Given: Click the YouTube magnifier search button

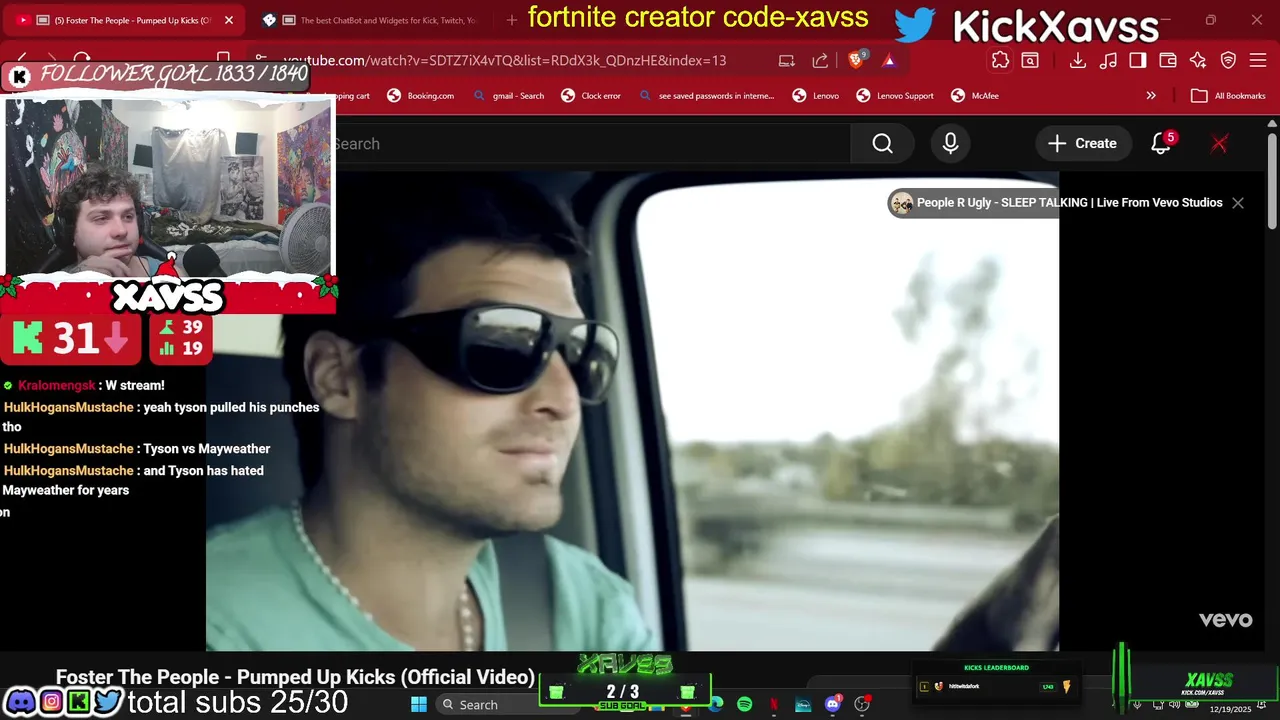Looking at the screenshot, I should click(882, 144).
